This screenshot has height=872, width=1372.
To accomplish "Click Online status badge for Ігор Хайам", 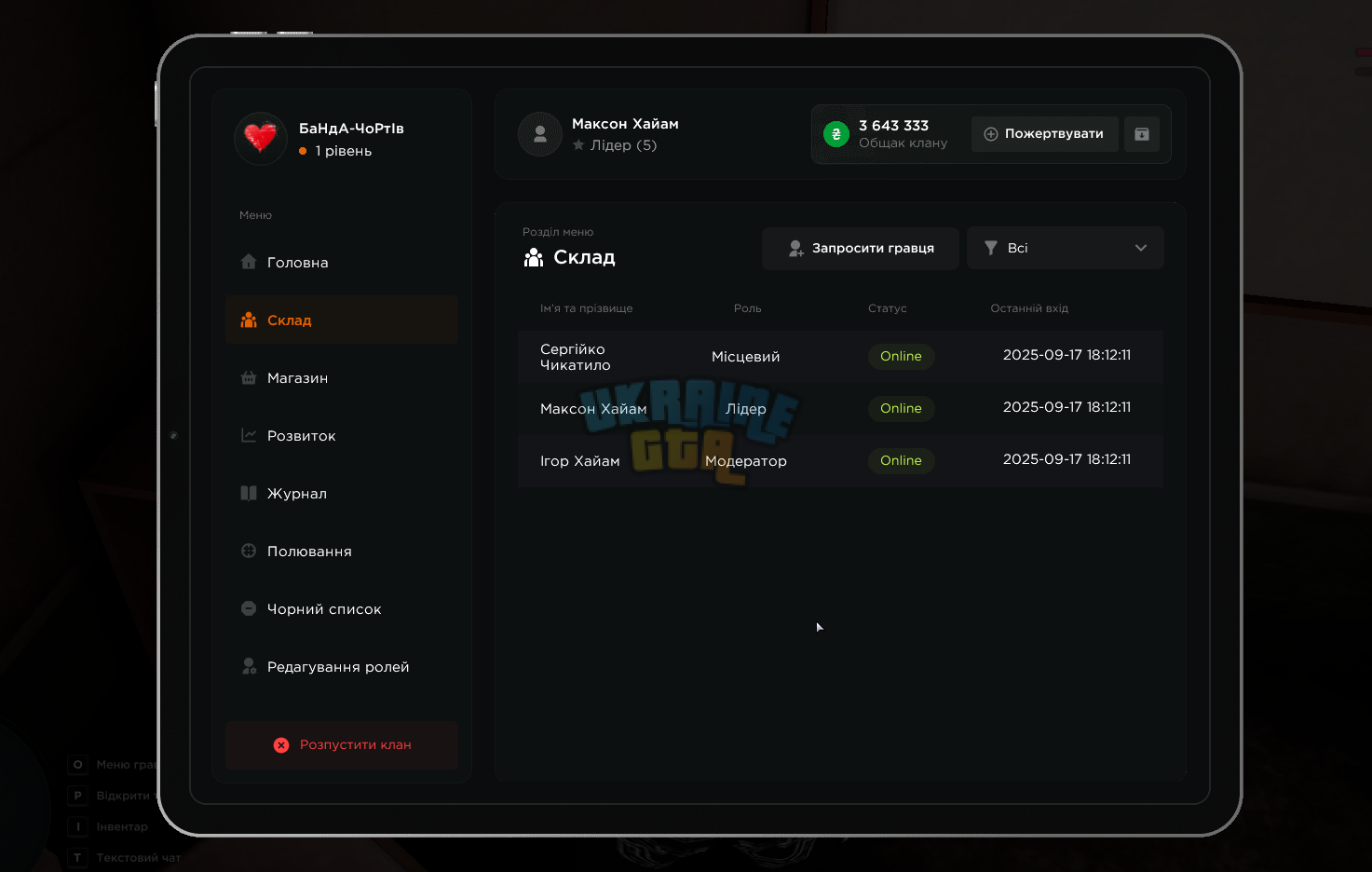I will coord(901,460).
